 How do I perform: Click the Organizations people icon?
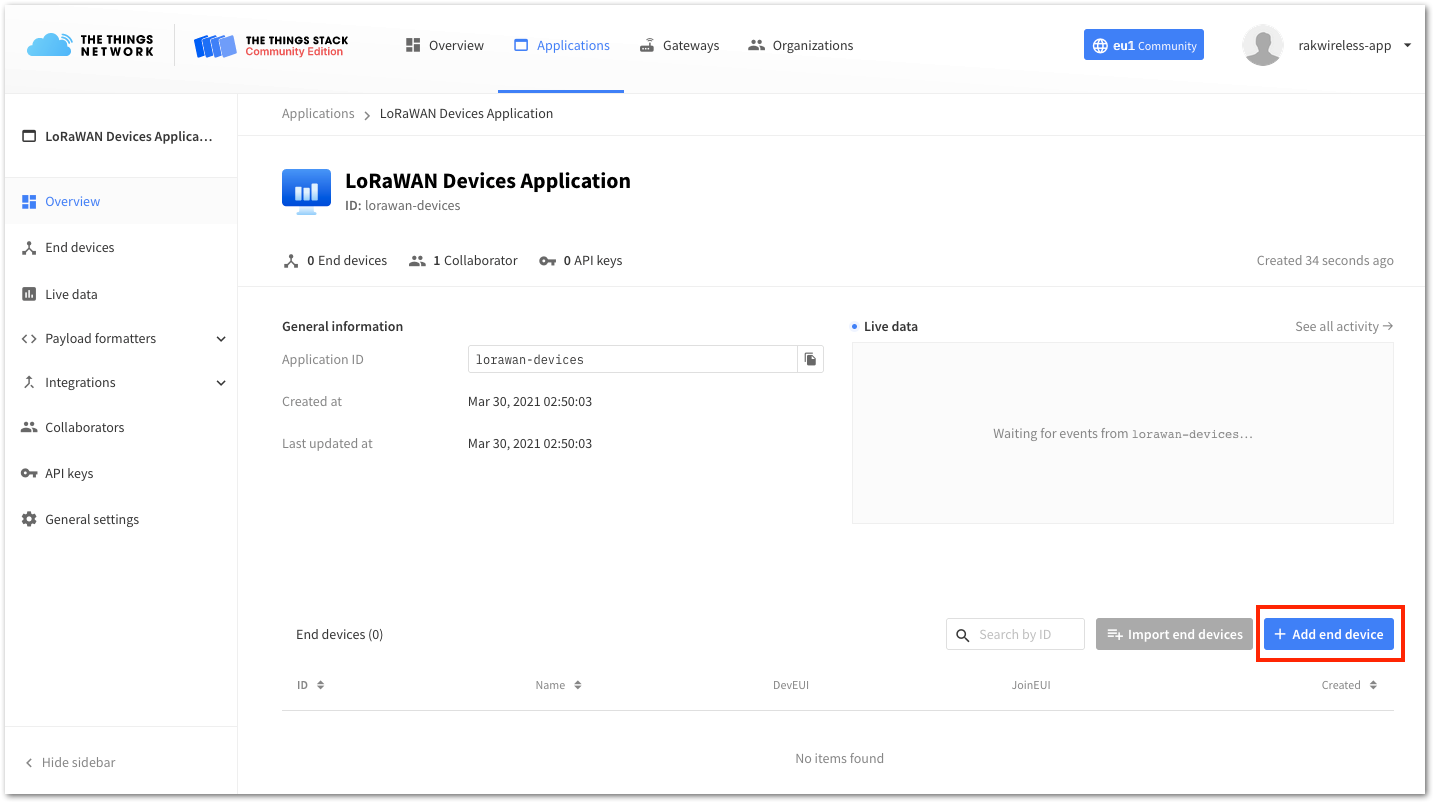756,45
